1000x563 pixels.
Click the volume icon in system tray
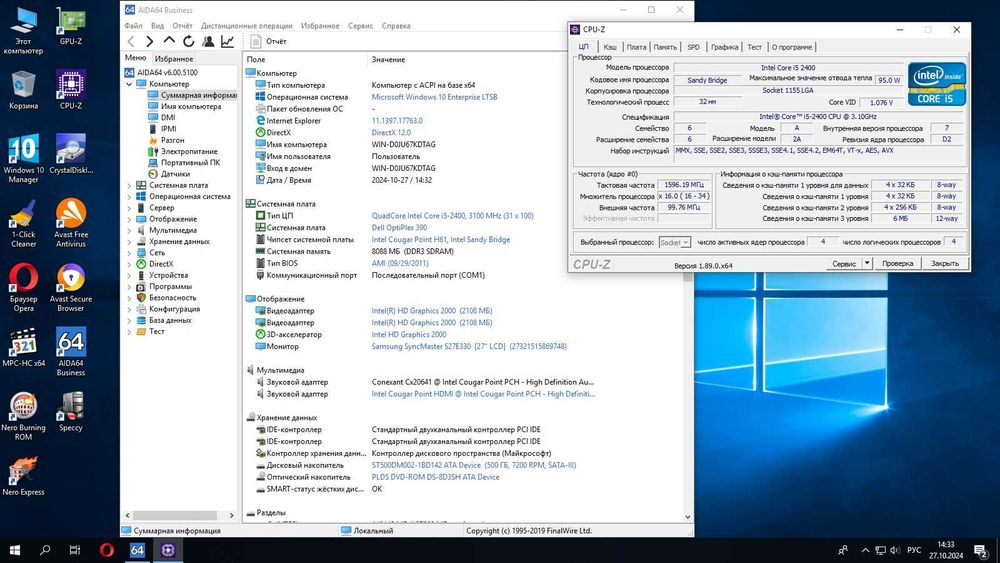(x=895, y=550)
